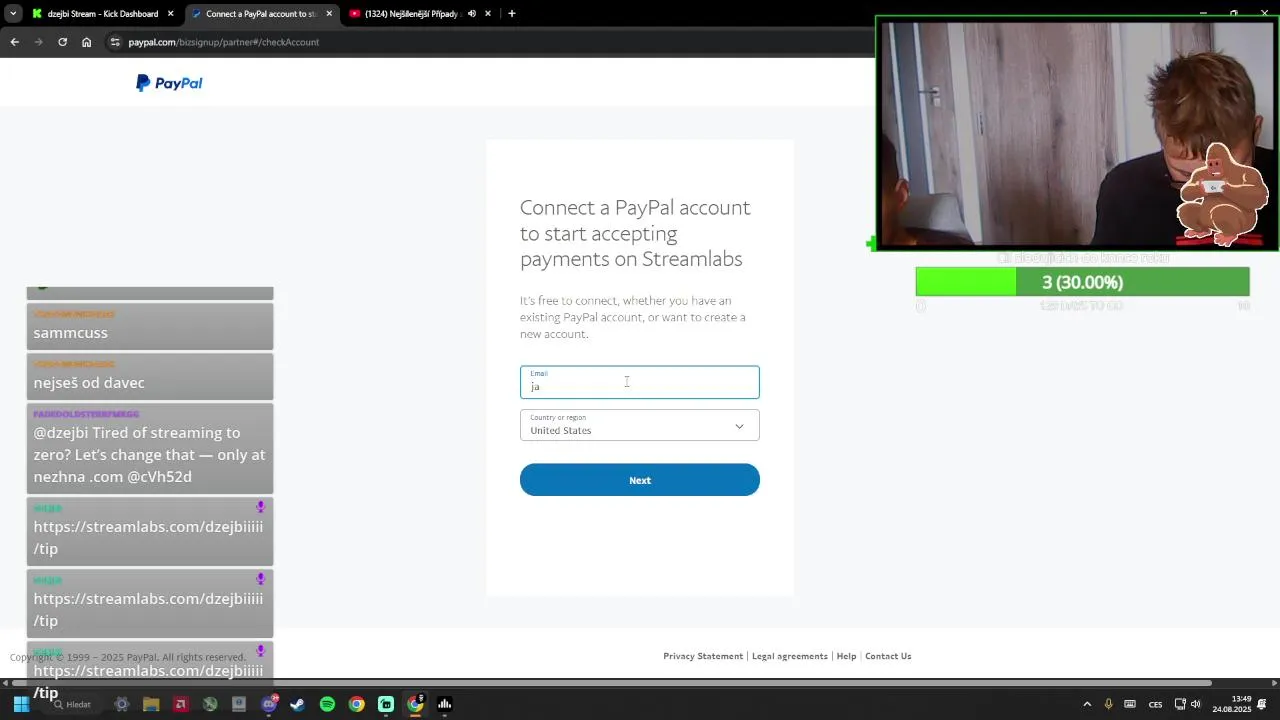Image resolution: width=1280 pixels, height=720 pixels.
Task: Open a new browser tab
Action: pyautogui.click(x=511, y=14)
